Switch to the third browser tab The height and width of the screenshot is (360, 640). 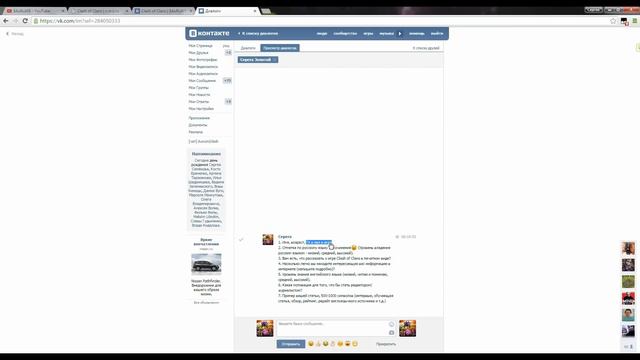pos(163,11)
